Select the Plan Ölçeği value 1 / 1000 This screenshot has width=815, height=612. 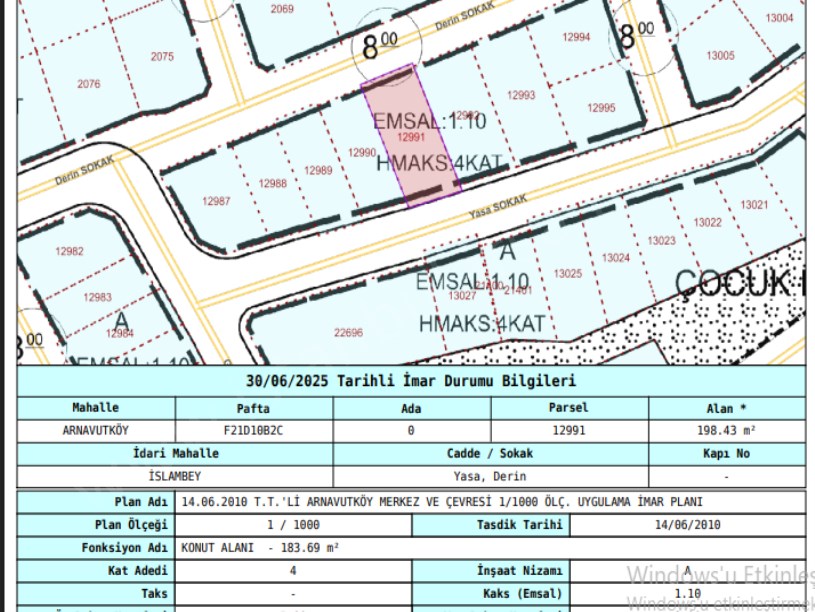(292, 524)
